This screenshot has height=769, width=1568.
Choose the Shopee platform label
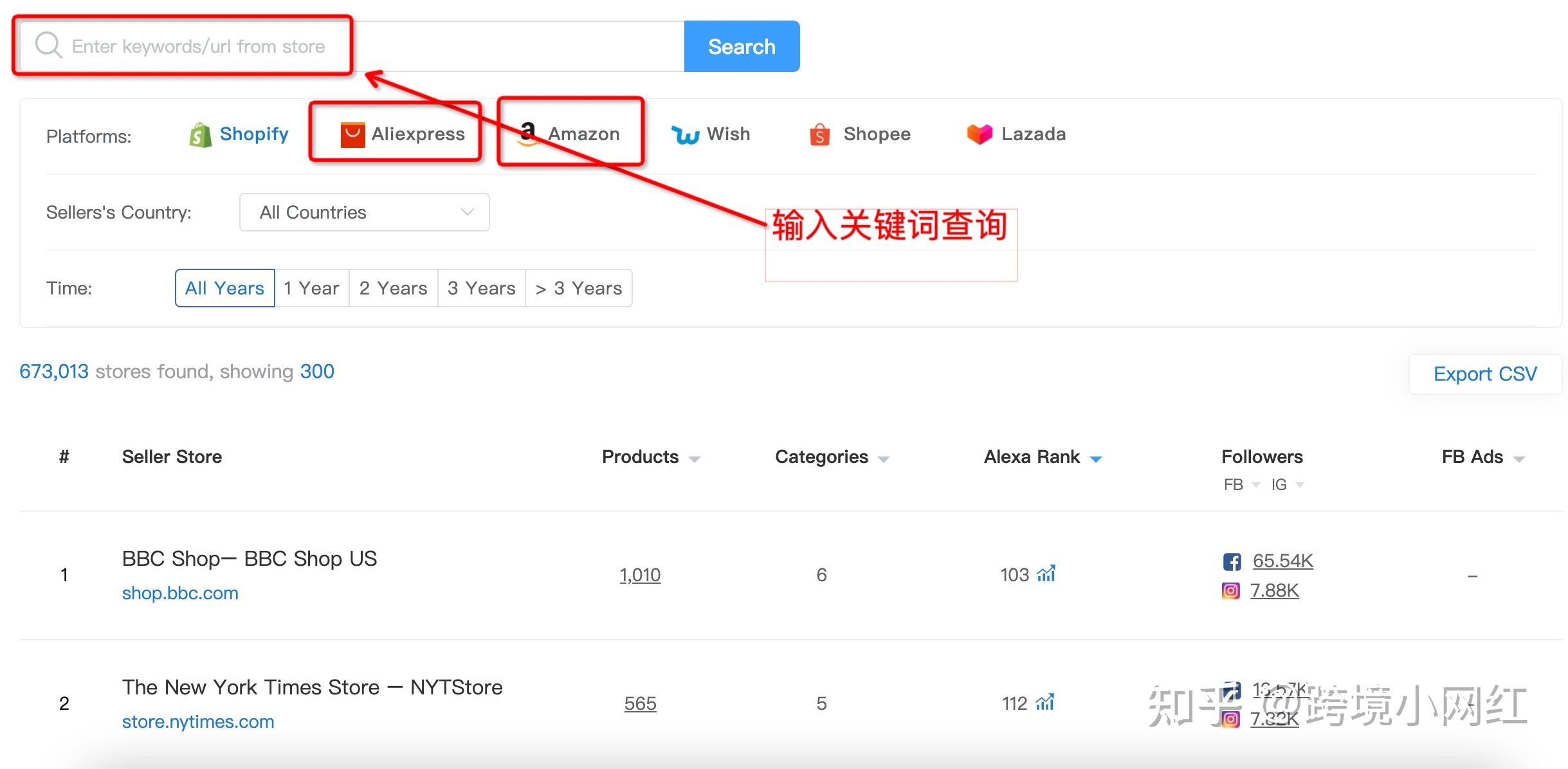[x=877, y=134]
